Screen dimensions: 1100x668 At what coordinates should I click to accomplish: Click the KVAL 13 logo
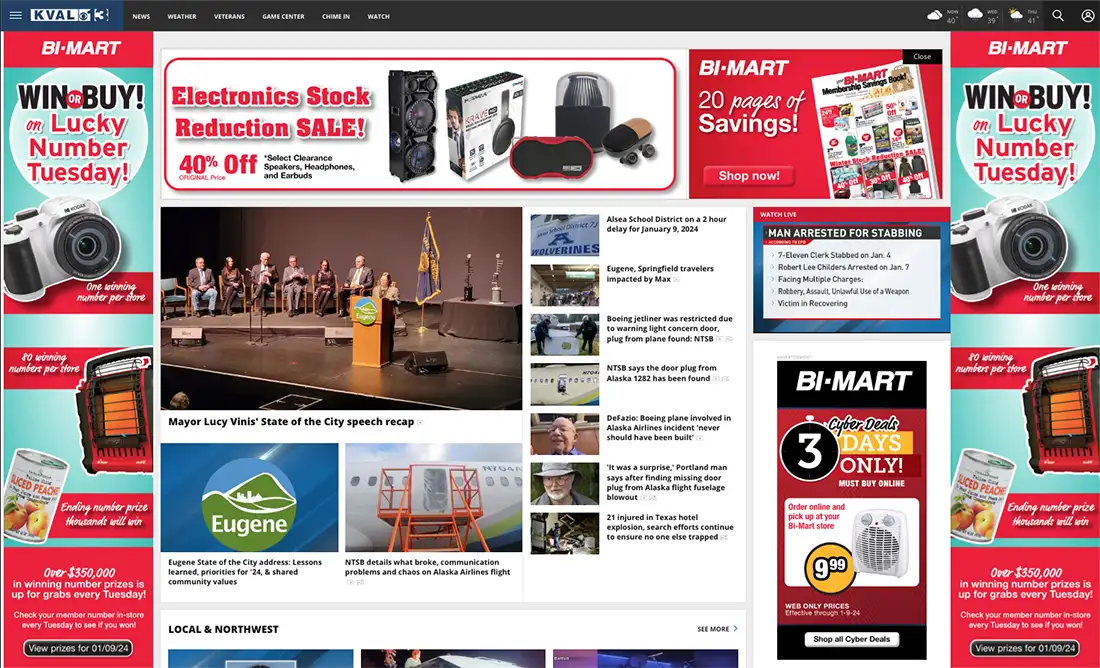(69, 15)
